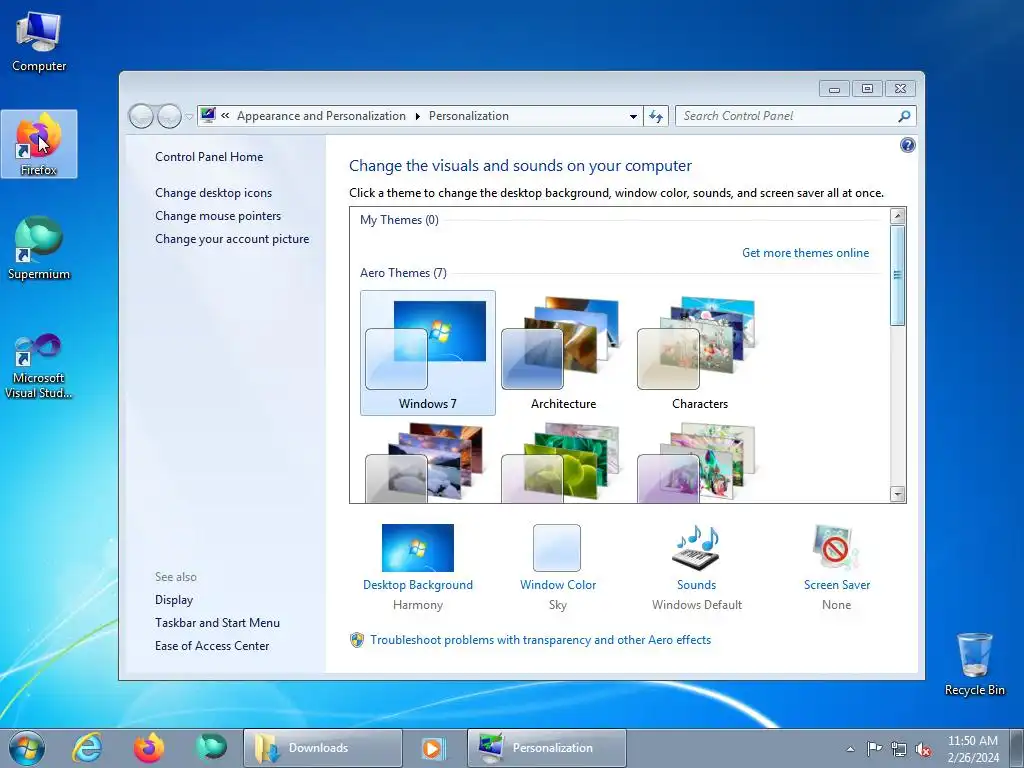Click the theme list scrollbar thumb
This screenshot has width=1024, height=768.
(x=897, y=275)
